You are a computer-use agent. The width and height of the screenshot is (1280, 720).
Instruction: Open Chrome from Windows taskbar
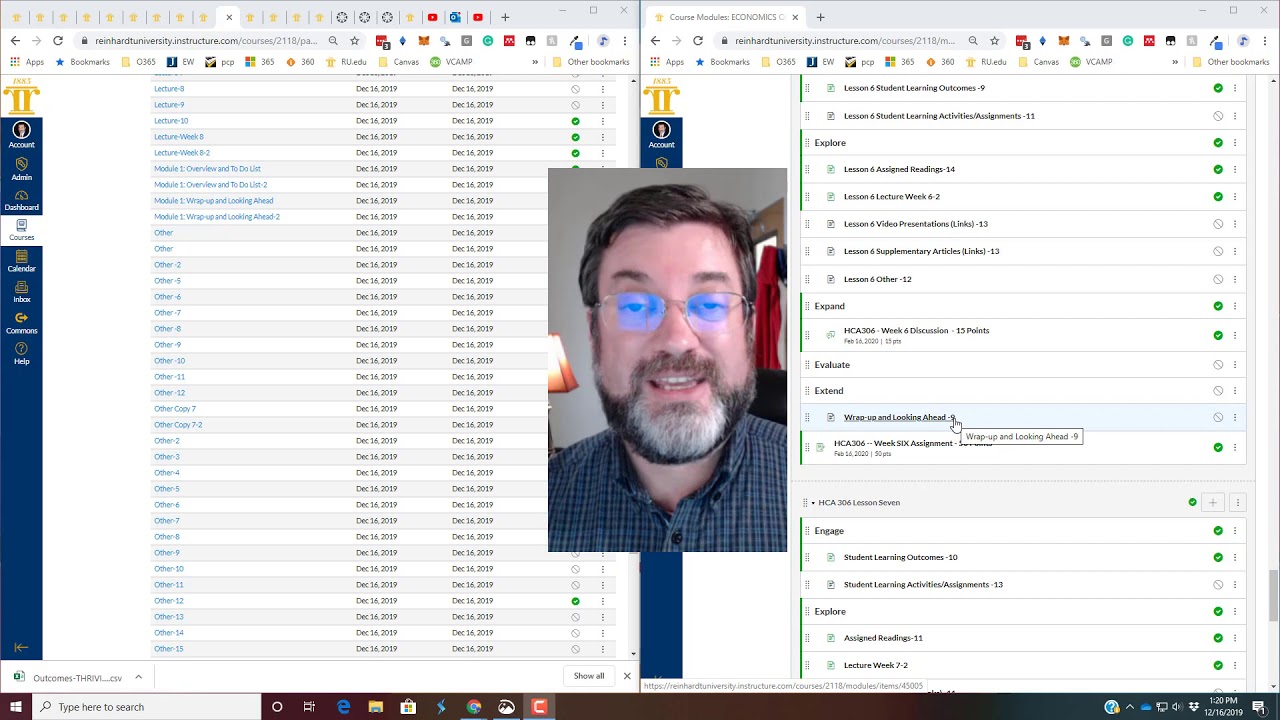[x=474, y=707]
